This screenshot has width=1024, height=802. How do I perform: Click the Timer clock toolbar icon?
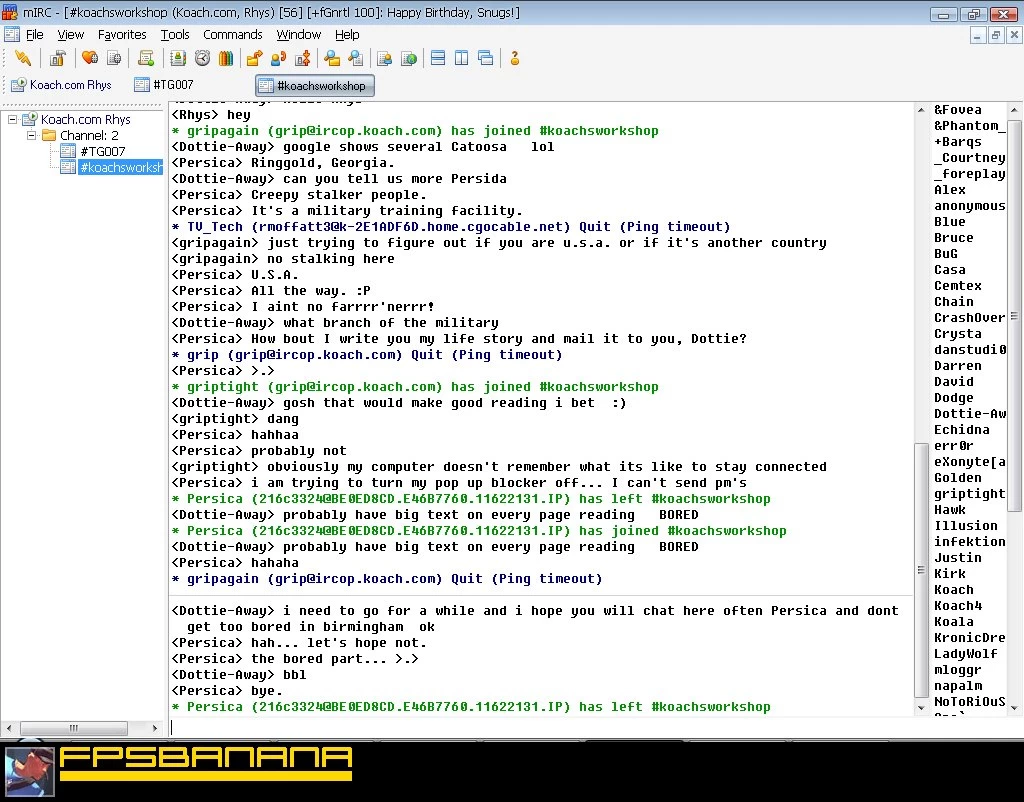(202, 58)
